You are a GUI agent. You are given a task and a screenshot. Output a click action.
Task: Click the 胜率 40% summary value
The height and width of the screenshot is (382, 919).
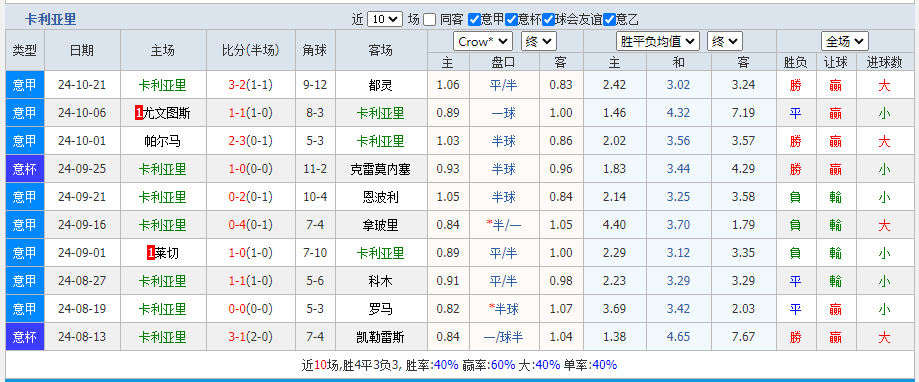pos(446,365)
